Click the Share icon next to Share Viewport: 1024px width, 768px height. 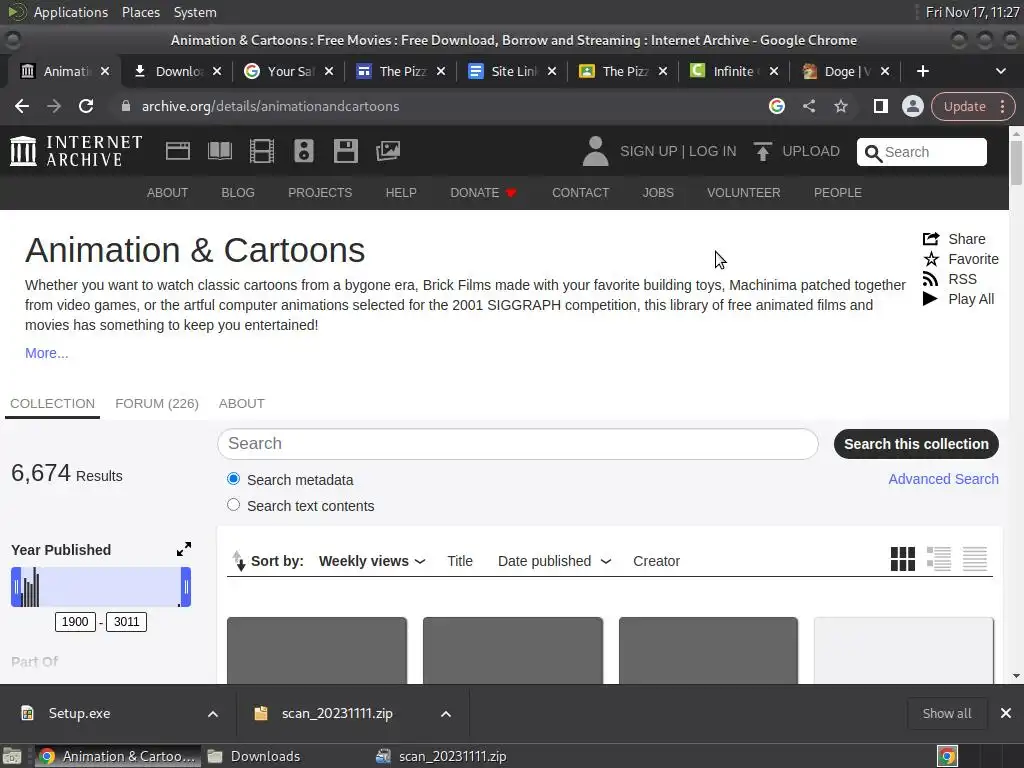pos(931,239)
